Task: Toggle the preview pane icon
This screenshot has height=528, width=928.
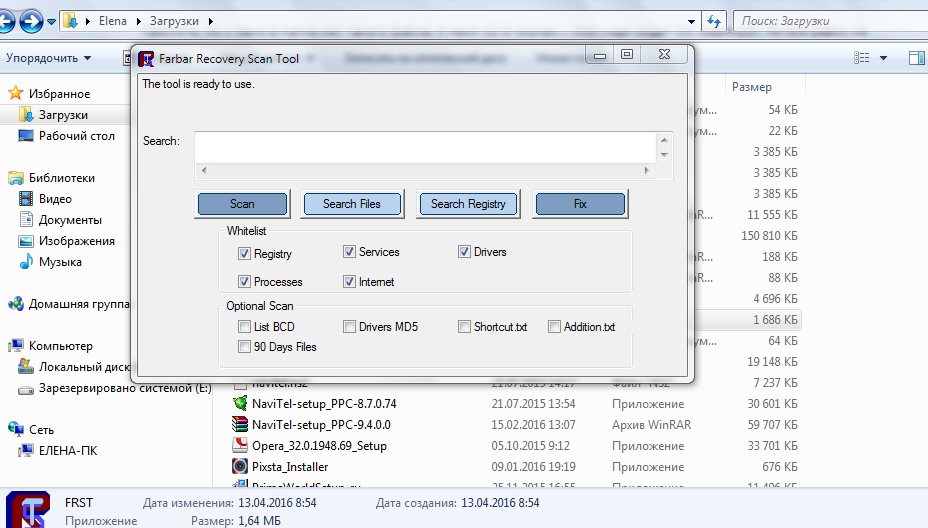Action: 917,57
